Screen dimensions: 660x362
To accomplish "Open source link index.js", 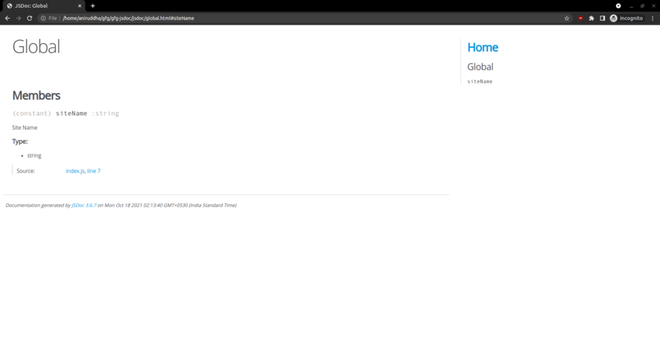I will click(x=75, y=171).
